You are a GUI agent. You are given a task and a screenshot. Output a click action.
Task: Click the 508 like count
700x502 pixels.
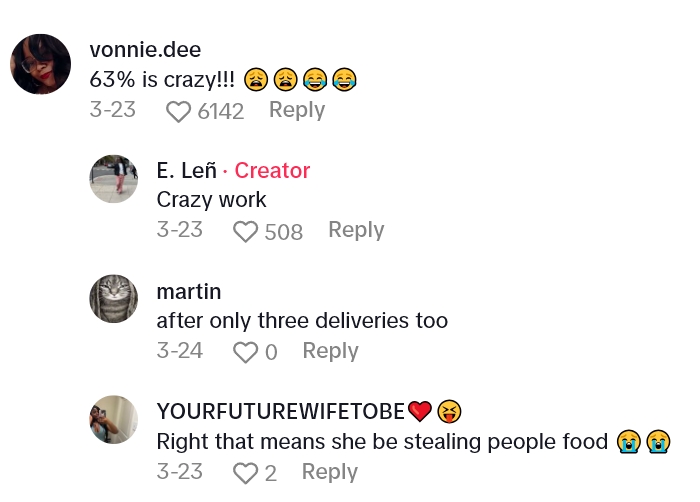pos(284,232)
